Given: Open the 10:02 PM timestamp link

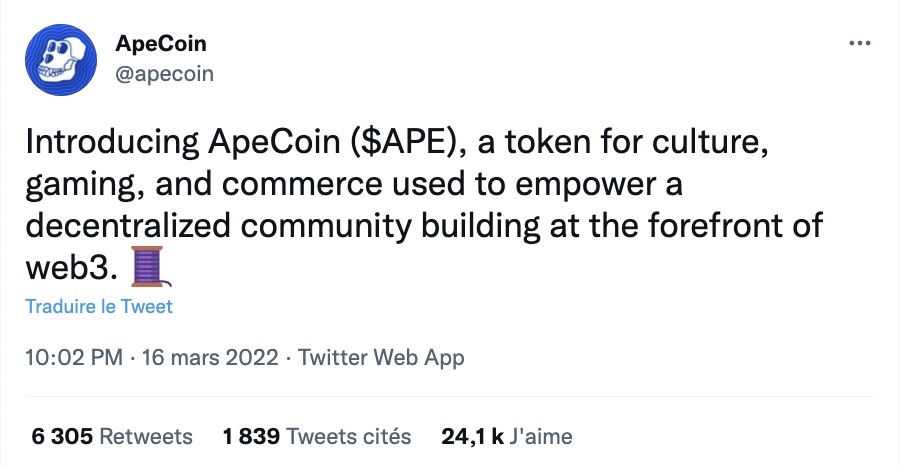Looking at the screenshot, I should click(74, 358).
